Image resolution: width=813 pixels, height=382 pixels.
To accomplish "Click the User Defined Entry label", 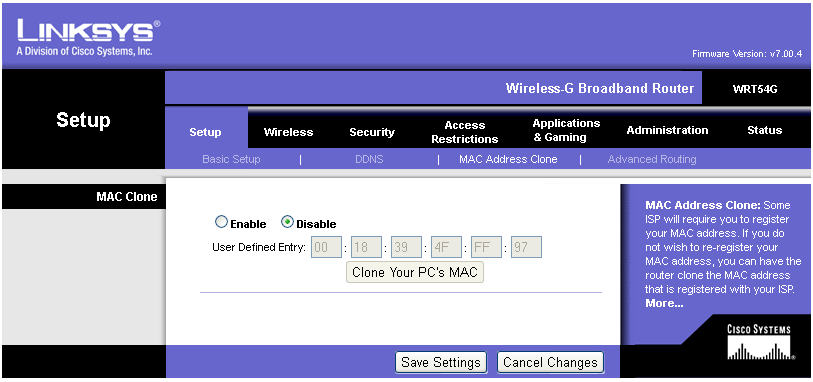I will 259,247.
